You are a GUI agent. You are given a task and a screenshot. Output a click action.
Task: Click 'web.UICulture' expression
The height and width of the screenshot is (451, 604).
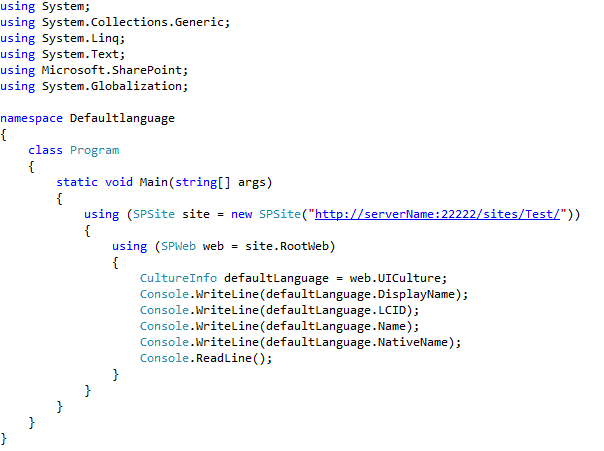click(x=395, y=278)
